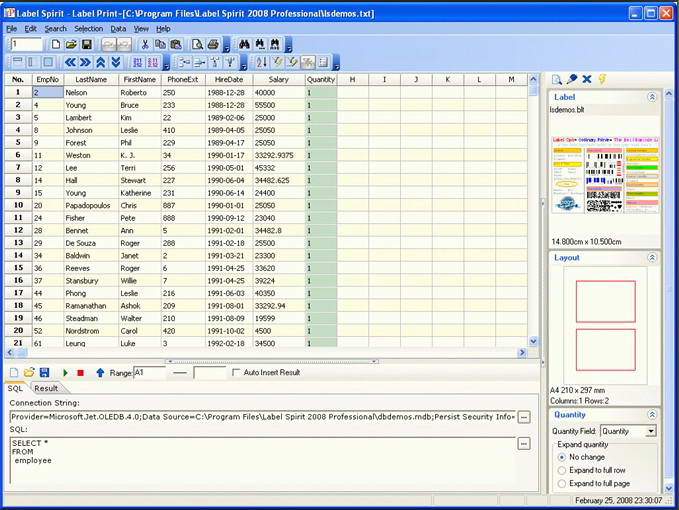679x510 pixels.
Task: Click the new page icon in SQL toolbar
Action: click(x=14, y=373)
